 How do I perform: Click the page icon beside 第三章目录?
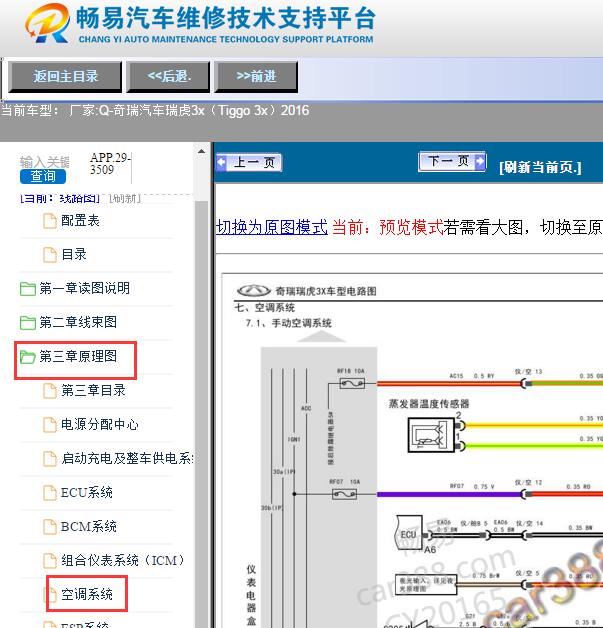click(50, 391)
